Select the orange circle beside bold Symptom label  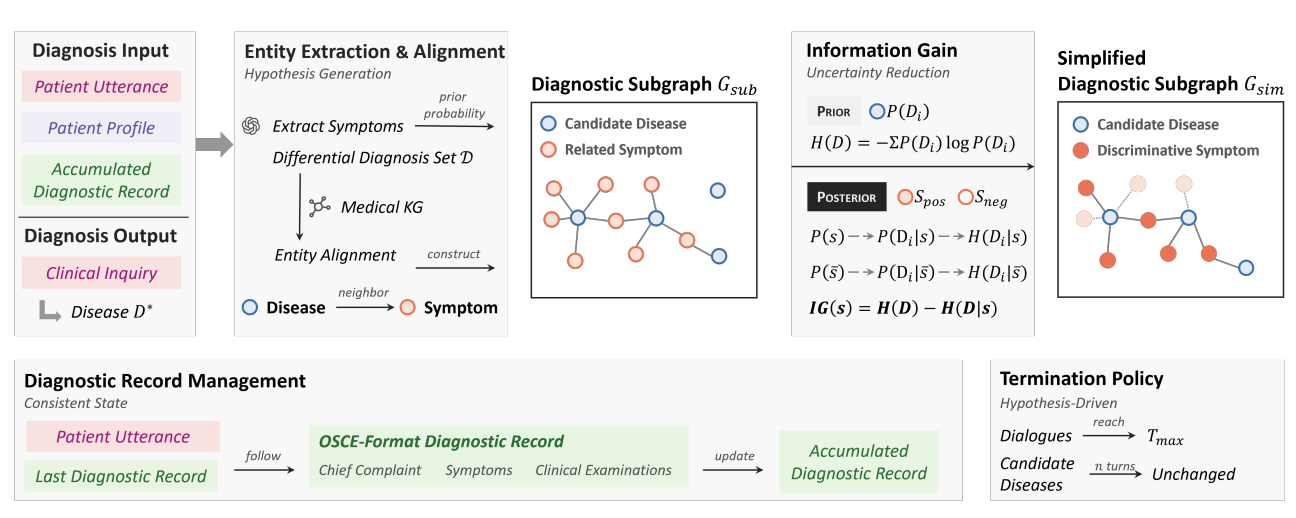[407, 308]
